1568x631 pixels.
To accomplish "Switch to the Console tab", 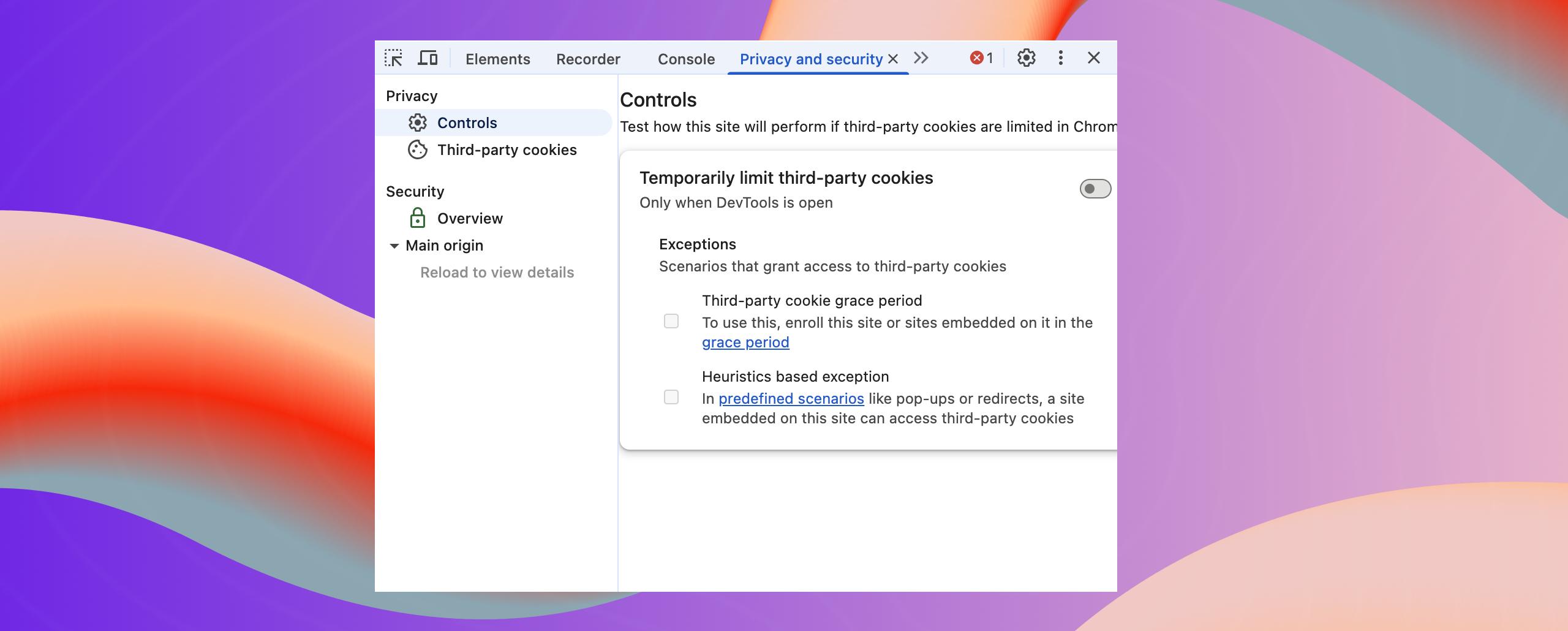I will click(x=686, y=59).
